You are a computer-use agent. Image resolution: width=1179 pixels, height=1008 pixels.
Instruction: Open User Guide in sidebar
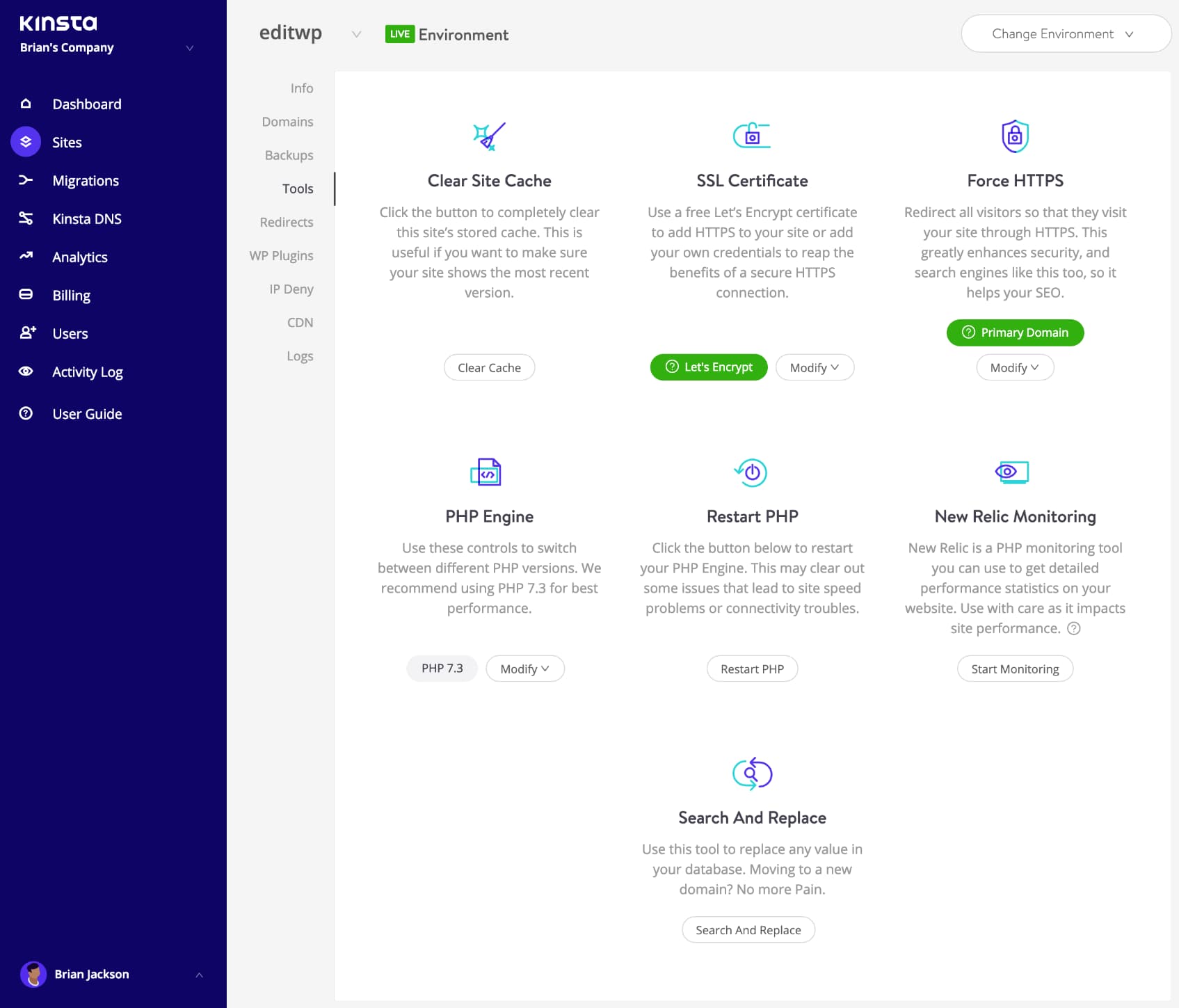coord(87,413)
